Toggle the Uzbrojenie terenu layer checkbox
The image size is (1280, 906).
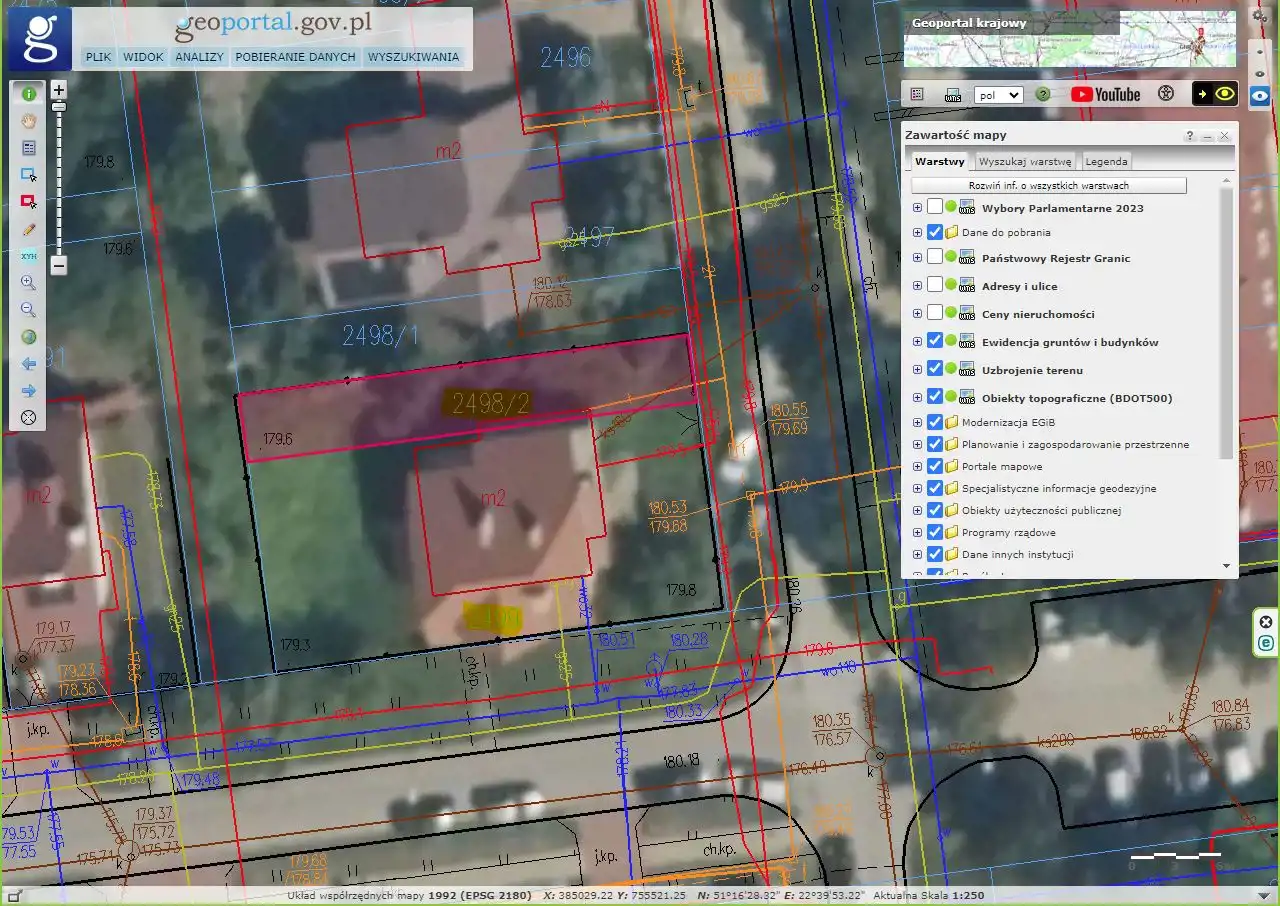934,369
